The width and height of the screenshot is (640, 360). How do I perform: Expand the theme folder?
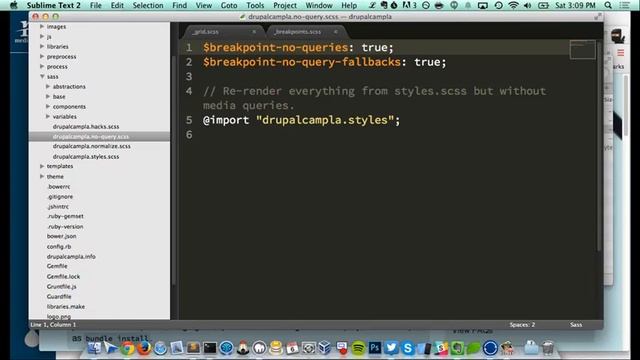pos(42,176)
